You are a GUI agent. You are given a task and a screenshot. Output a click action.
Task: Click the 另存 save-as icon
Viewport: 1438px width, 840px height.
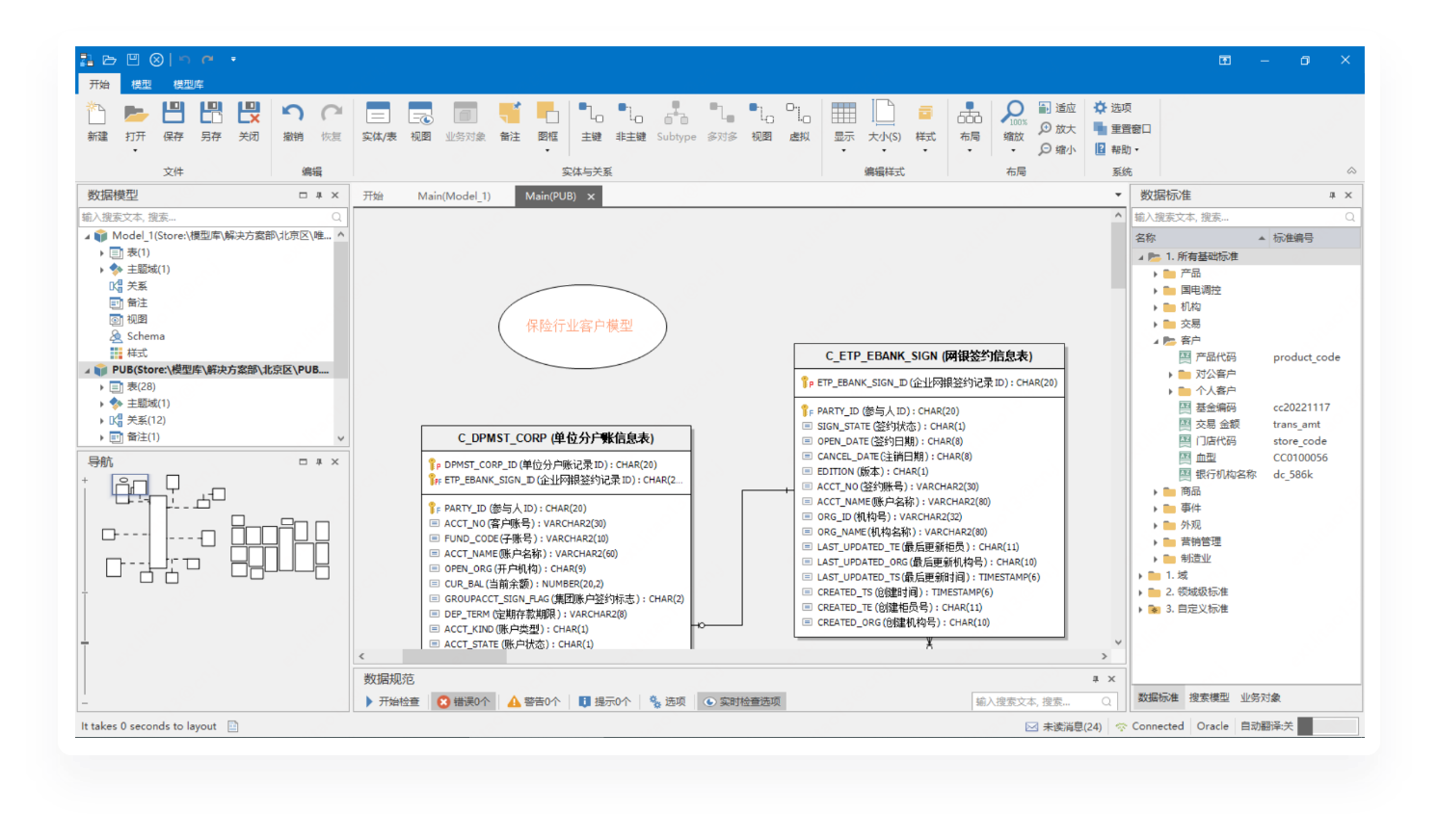click(211, 114)
